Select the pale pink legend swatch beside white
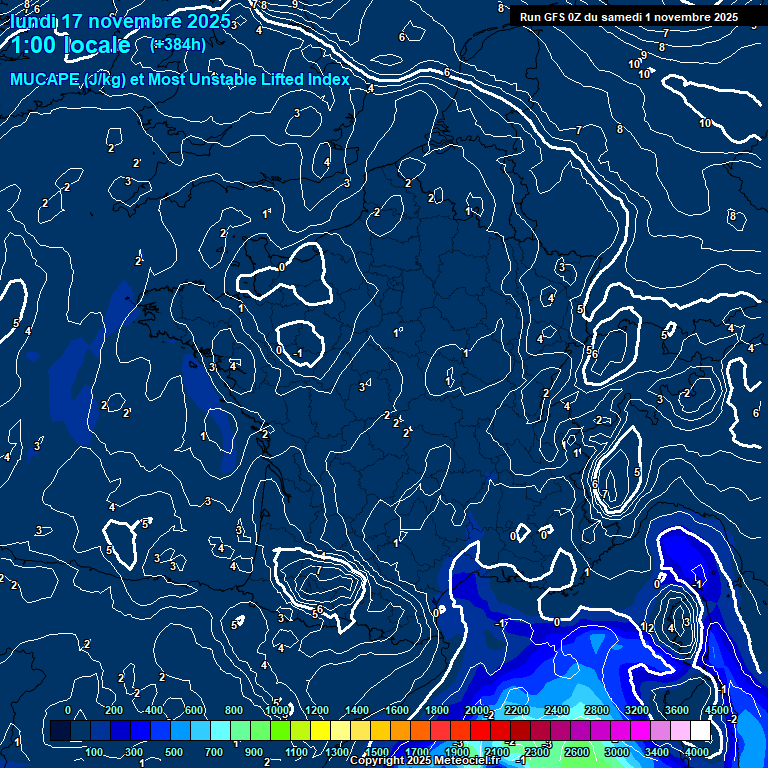Image resolution: width=768 pixels, height=768 pixels. (x=680, y=730)
